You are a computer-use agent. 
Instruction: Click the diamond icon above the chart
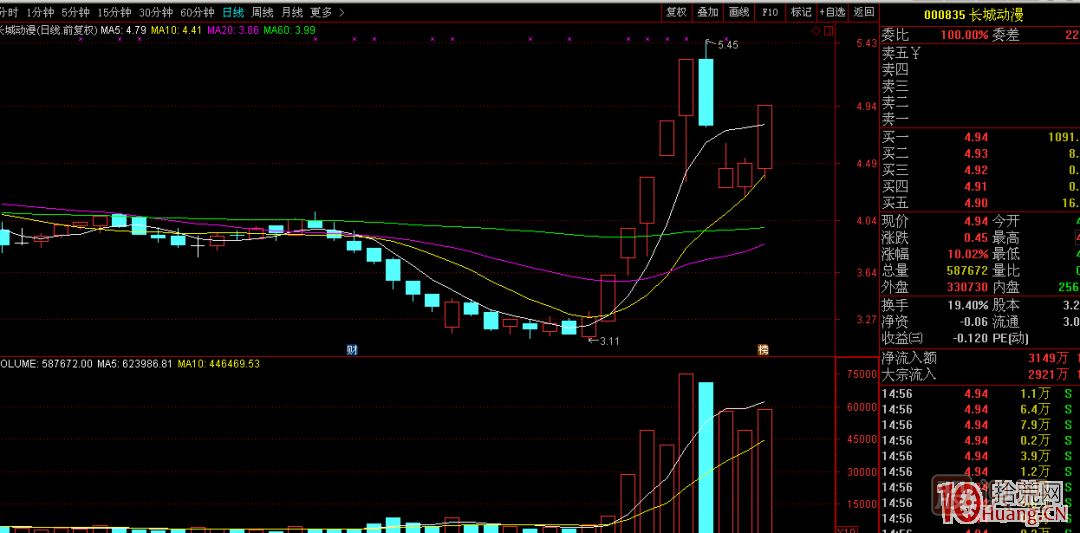815,32
